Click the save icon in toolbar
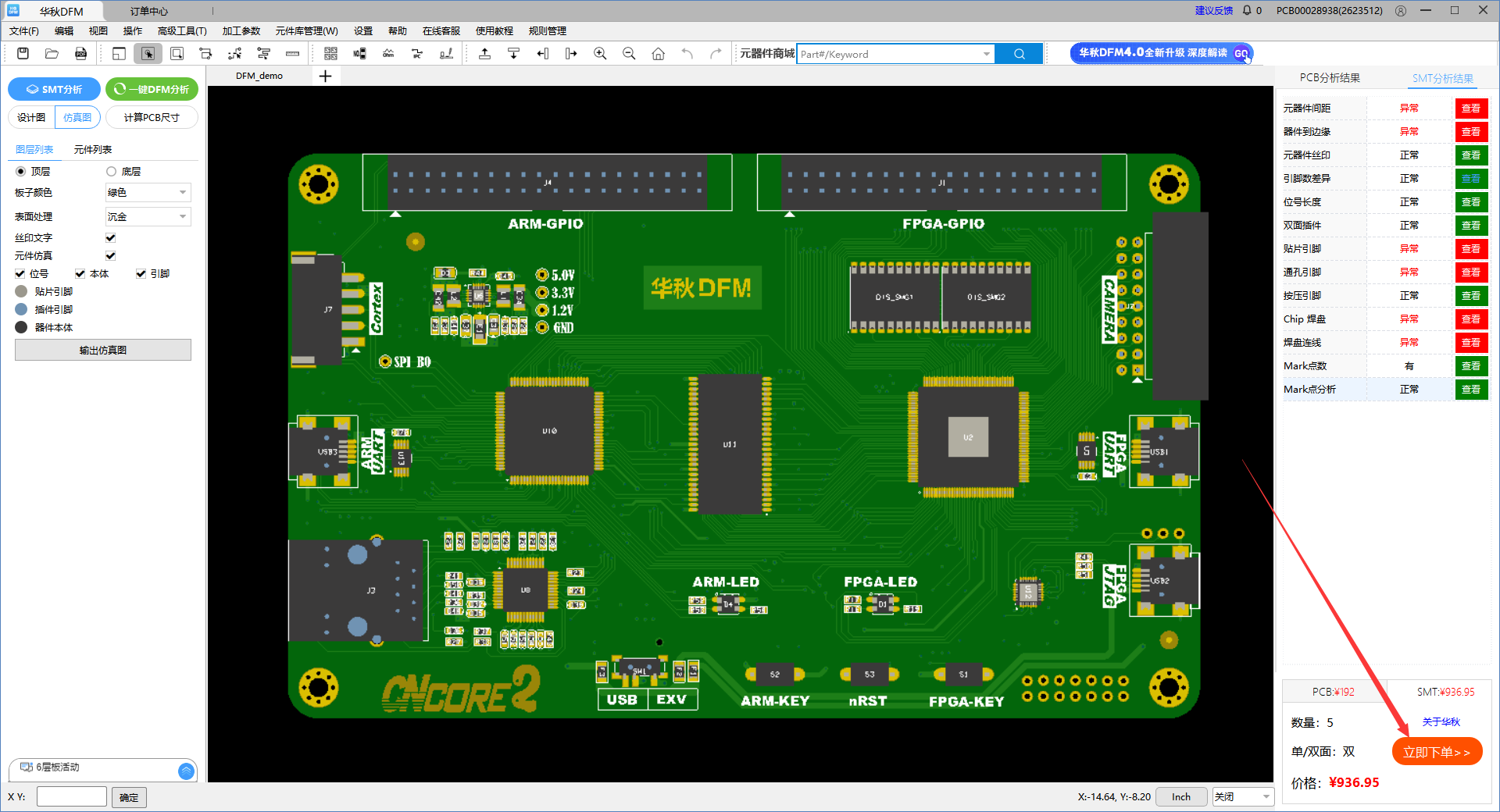 click(23, 54)
